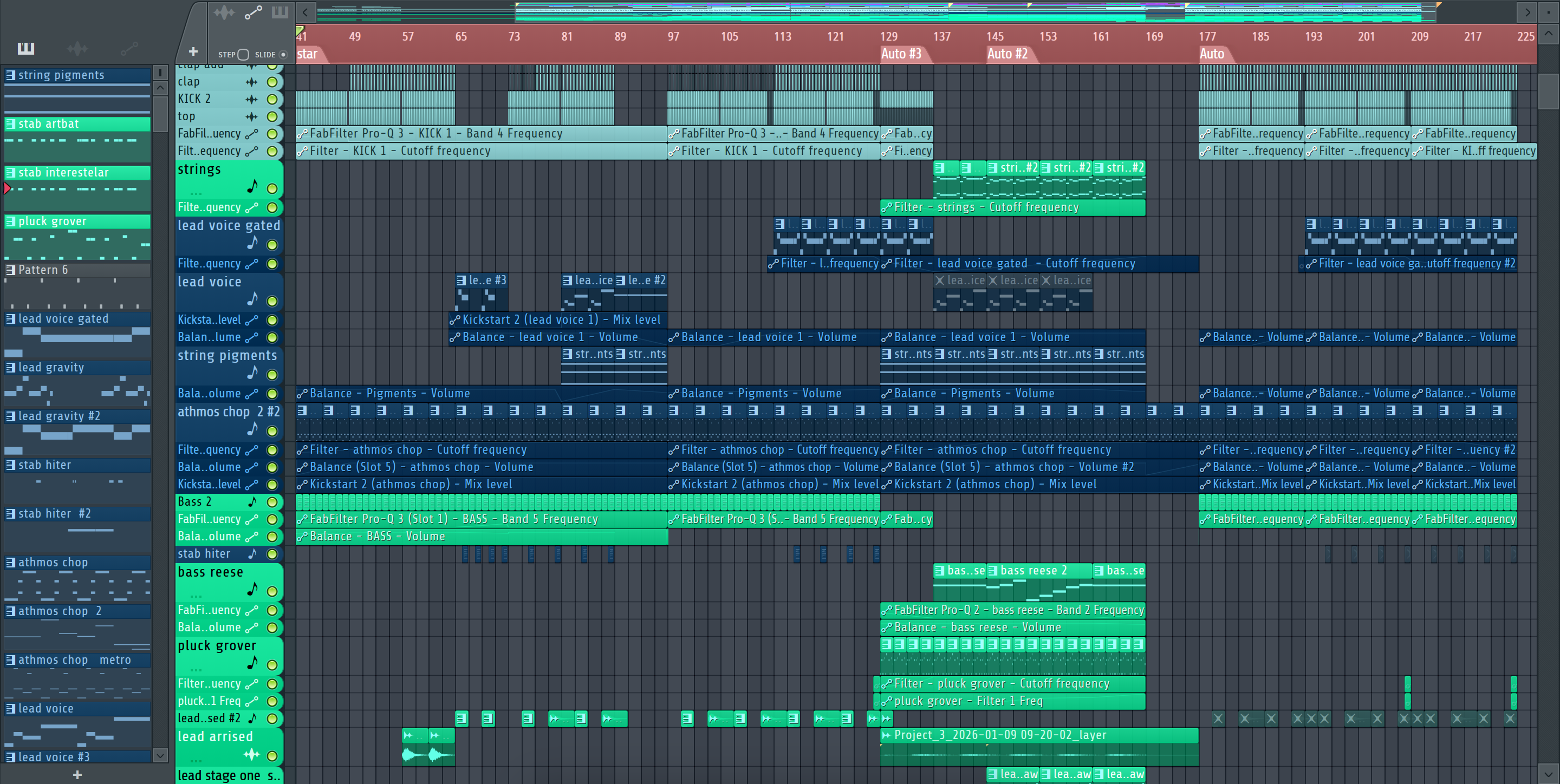Screen dimensions: 1560x784
Task: Filter track headers by audio waveform icon
Action: [x=224, y=12]
